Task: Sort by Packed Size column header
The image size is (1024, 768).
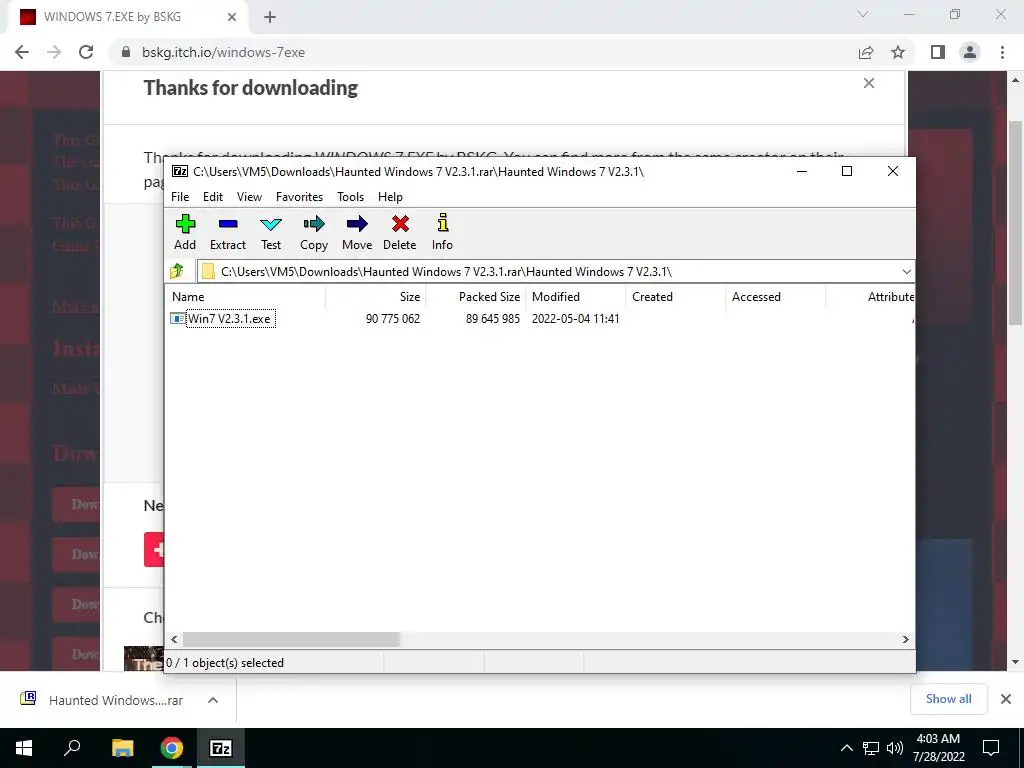Action: pyautogui.click(x=475, y=296)
